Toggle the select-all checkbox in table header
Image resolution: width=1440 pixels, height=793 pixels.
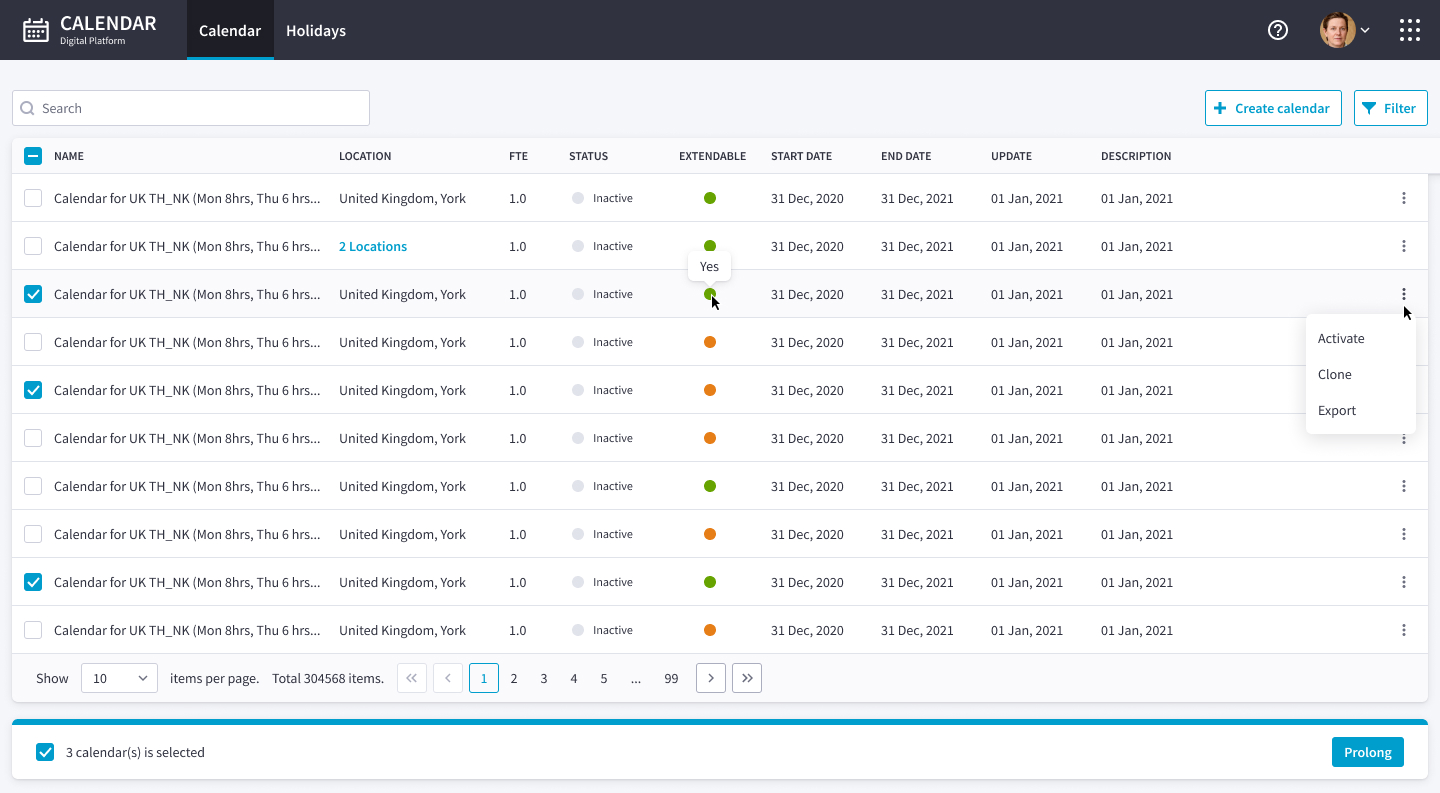pyautogui.click(x=33, y=156)
